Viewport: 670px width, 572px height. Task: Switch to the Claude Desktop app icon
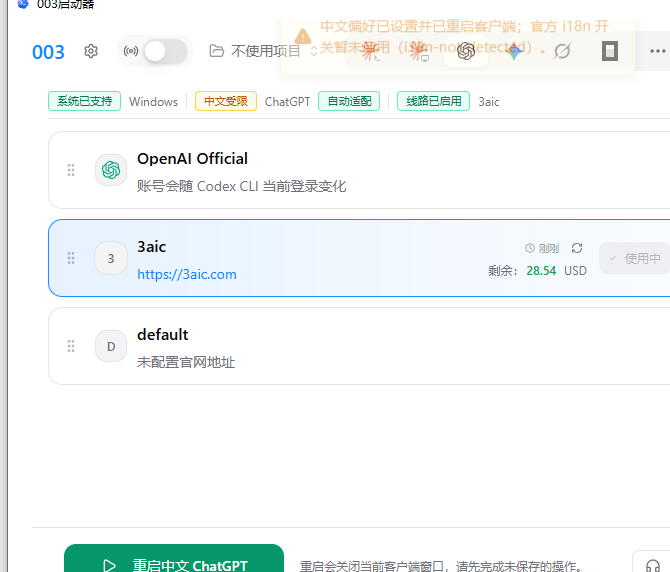tap(419, 51)
